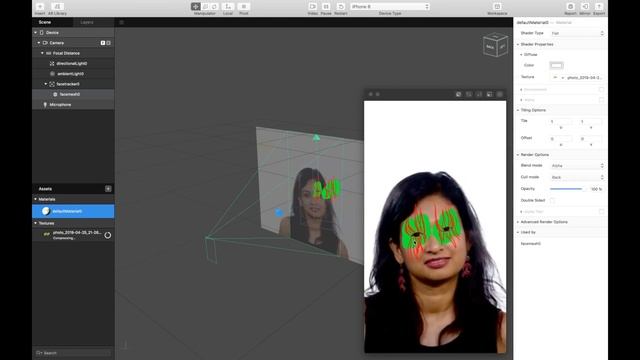Collapse the Camera tree node
This screenshot has height=360, width=640.
pos(39,43)
